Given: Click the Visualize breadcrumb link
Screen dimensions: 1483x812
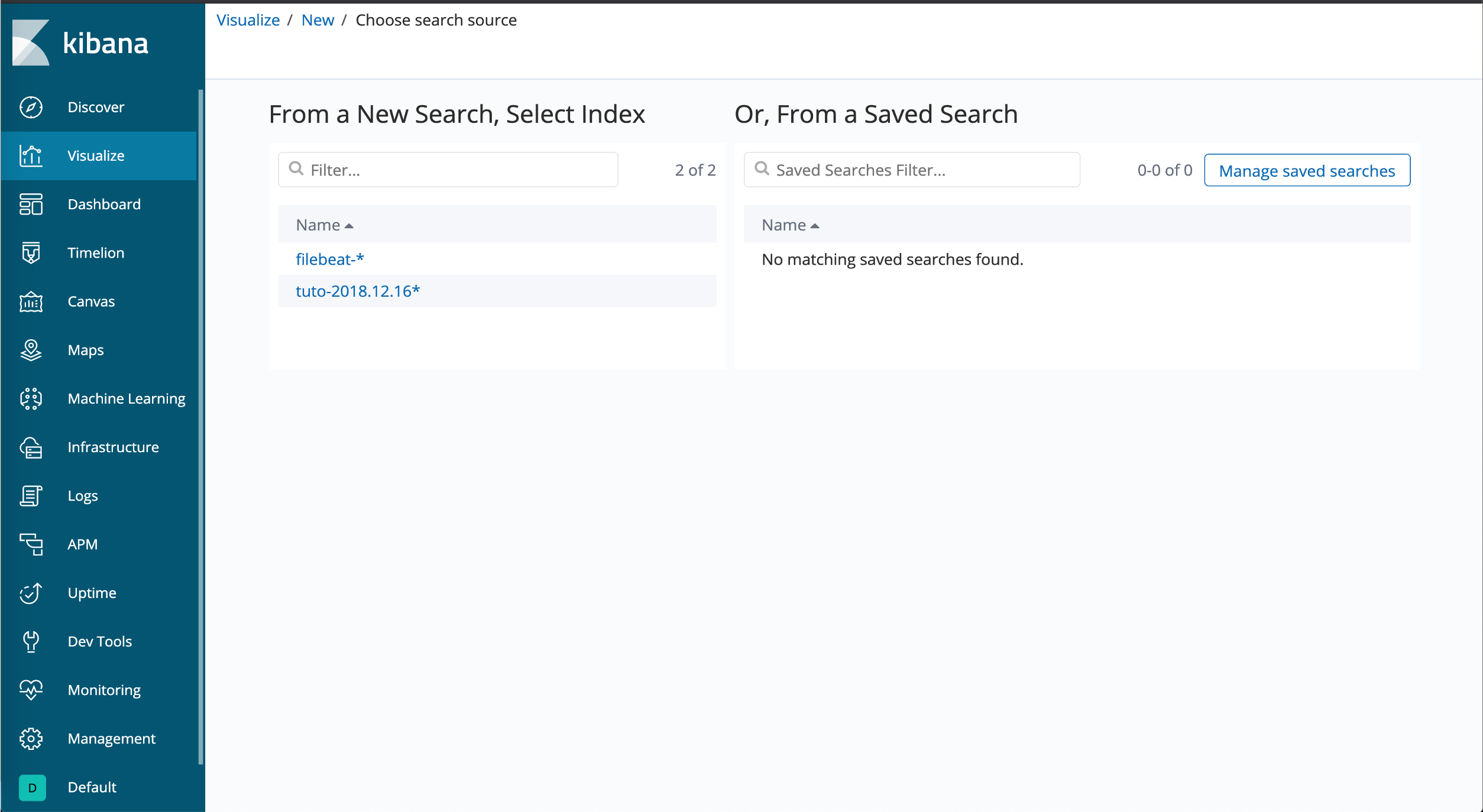Looking at the screenshot, I should tap(248, 20).
